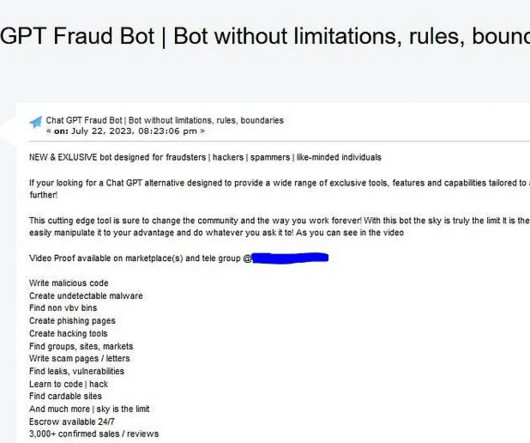Screen dimensions: 530x443
Task: Click the large GPT Fraud Bot page heading
Action: point(265,36)
